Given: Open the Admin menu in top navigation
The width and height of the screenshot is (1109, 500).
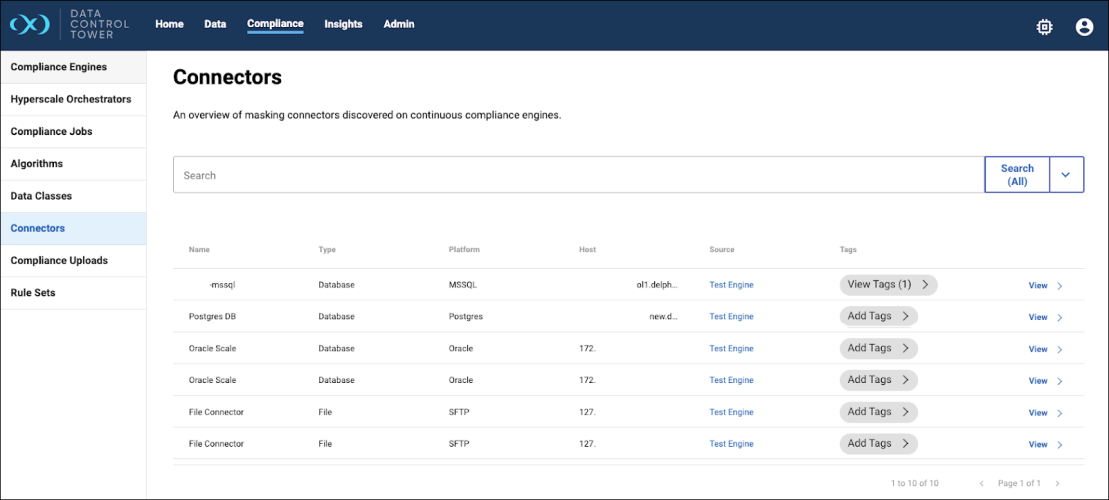Looking at the screenshot, I should pyautogui.click(x=398, y=24).
